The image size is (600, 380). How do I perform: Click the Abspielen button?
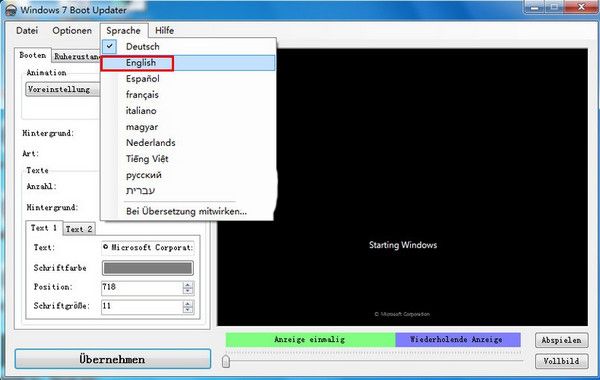pyautogui.click(x=561, y=340)
